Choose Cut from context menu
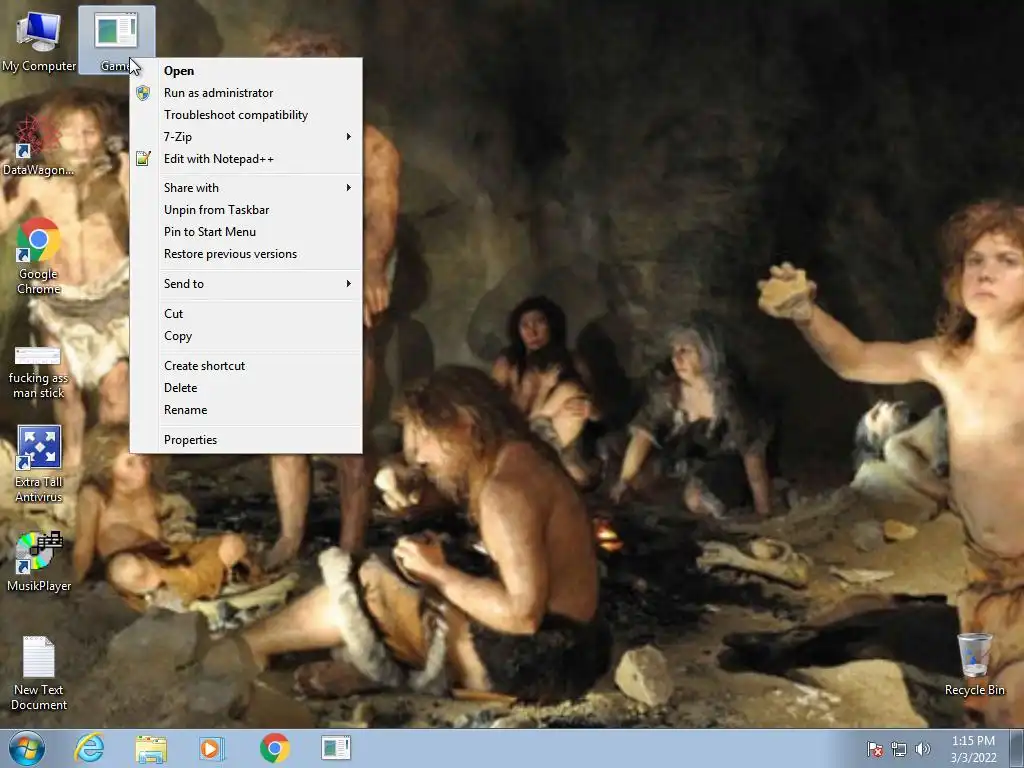Image resolution: width=1024 pixels, height=768 pixels. 246,313
